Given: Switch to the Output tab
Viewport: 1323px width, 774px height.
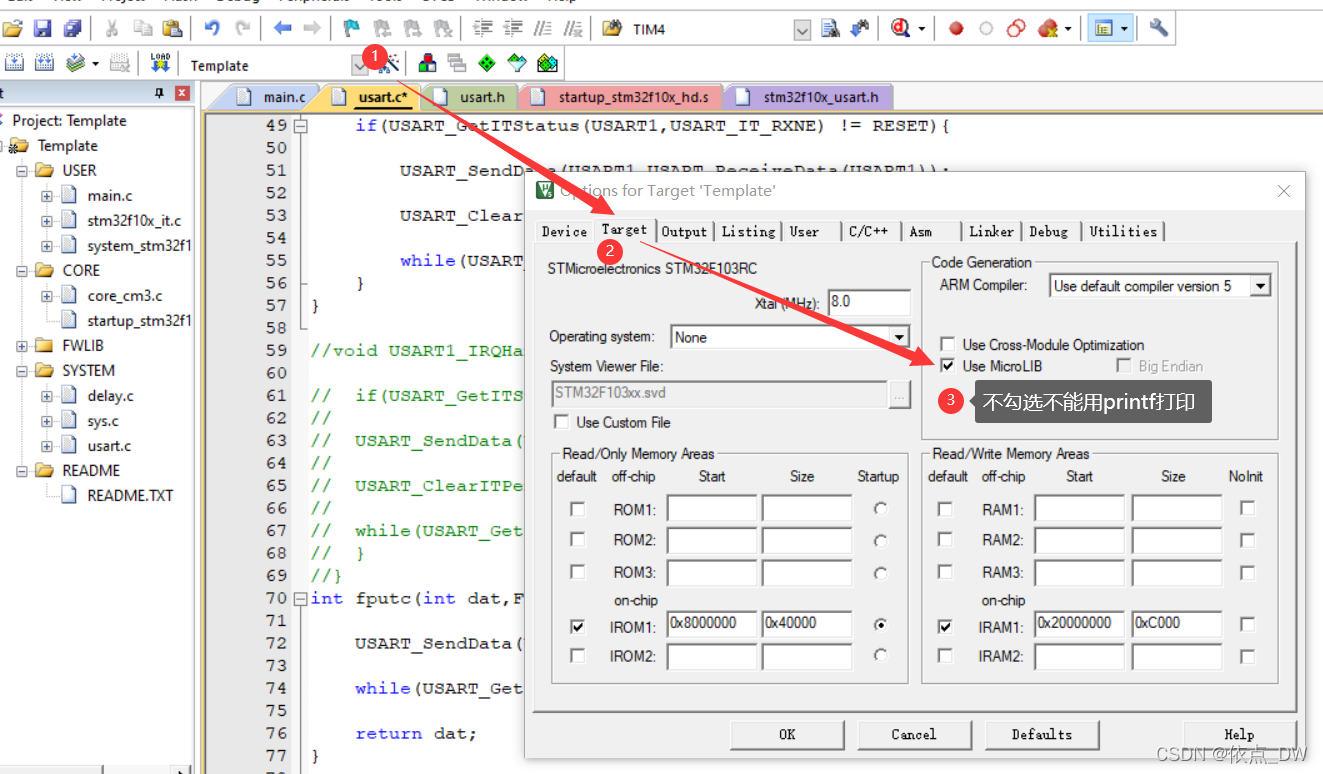Looking at the screenshot, I should click(x=684, y=232).
